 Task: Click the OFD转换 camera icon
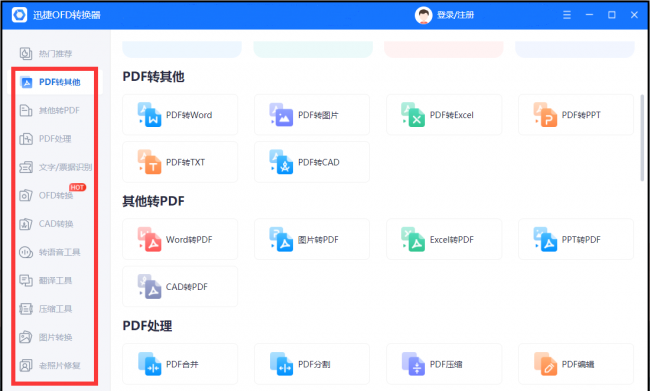pos(26,195)
